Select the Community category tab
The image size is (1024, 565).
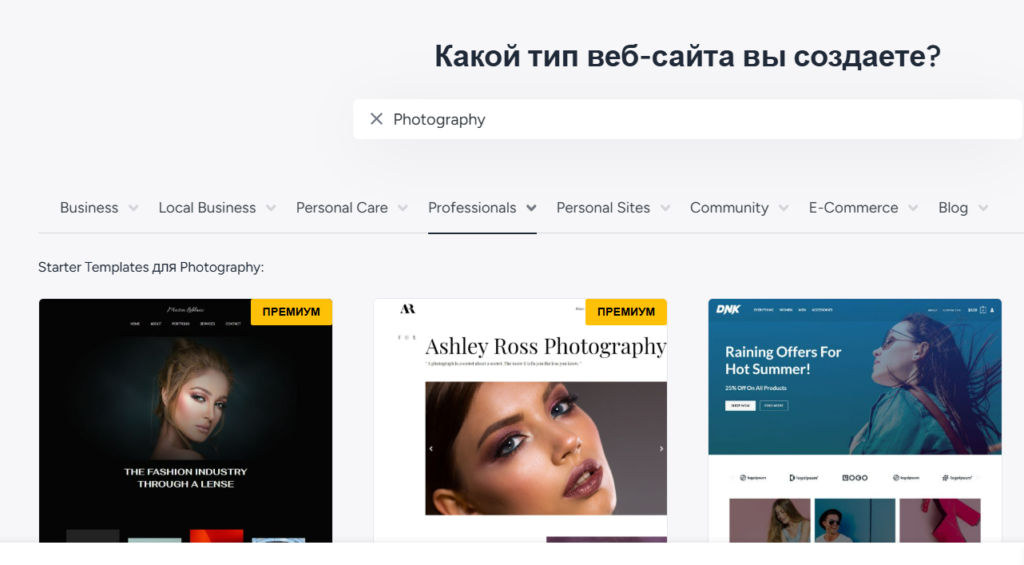pos(729,208)
